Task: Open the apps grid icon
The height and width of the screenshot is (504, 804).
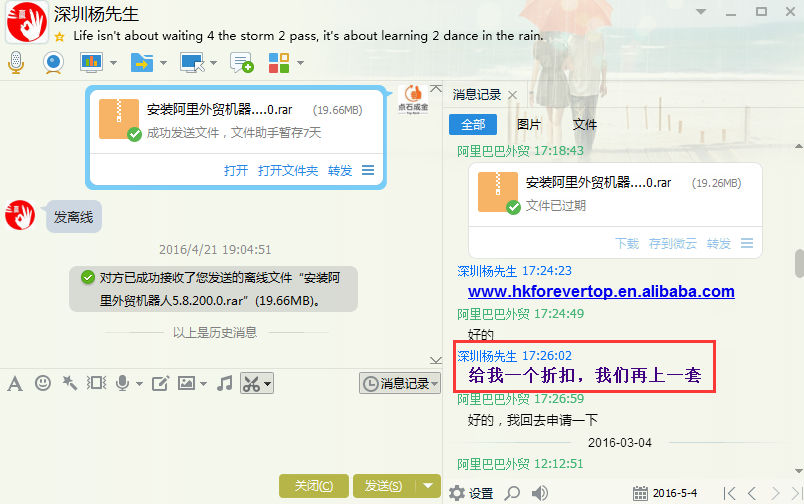Action: (x=279, y=63)
